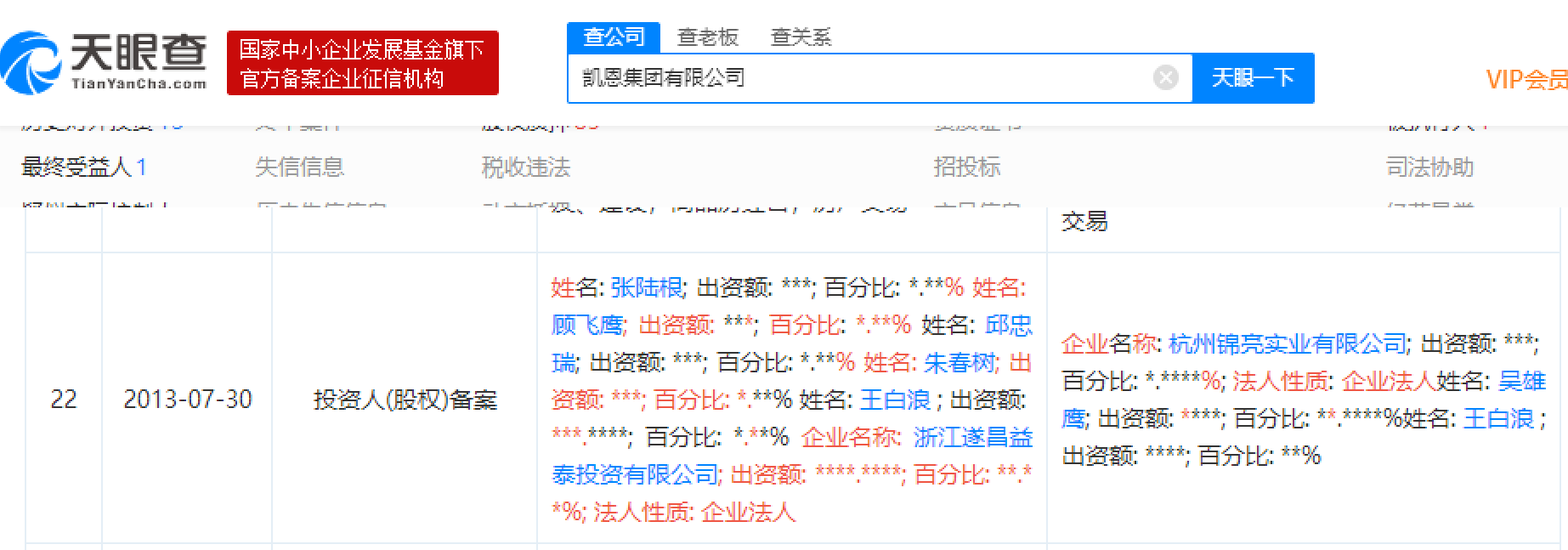Viewport: 1568px width, 550px height.
Task: Go to 招投标 section
Action: pyautogui.click(x=967, y=167)
